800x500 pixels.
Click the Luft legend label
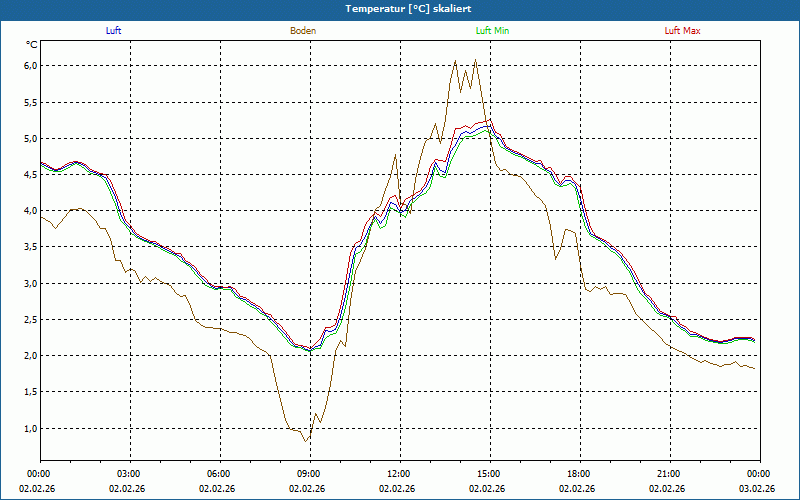113,30
